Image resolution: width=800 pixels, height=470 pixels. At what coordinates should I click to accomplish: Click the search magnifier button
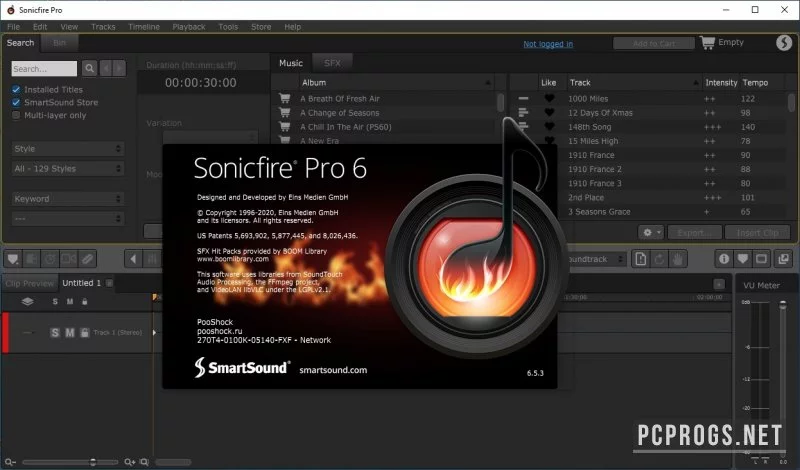tap(89, 68)
